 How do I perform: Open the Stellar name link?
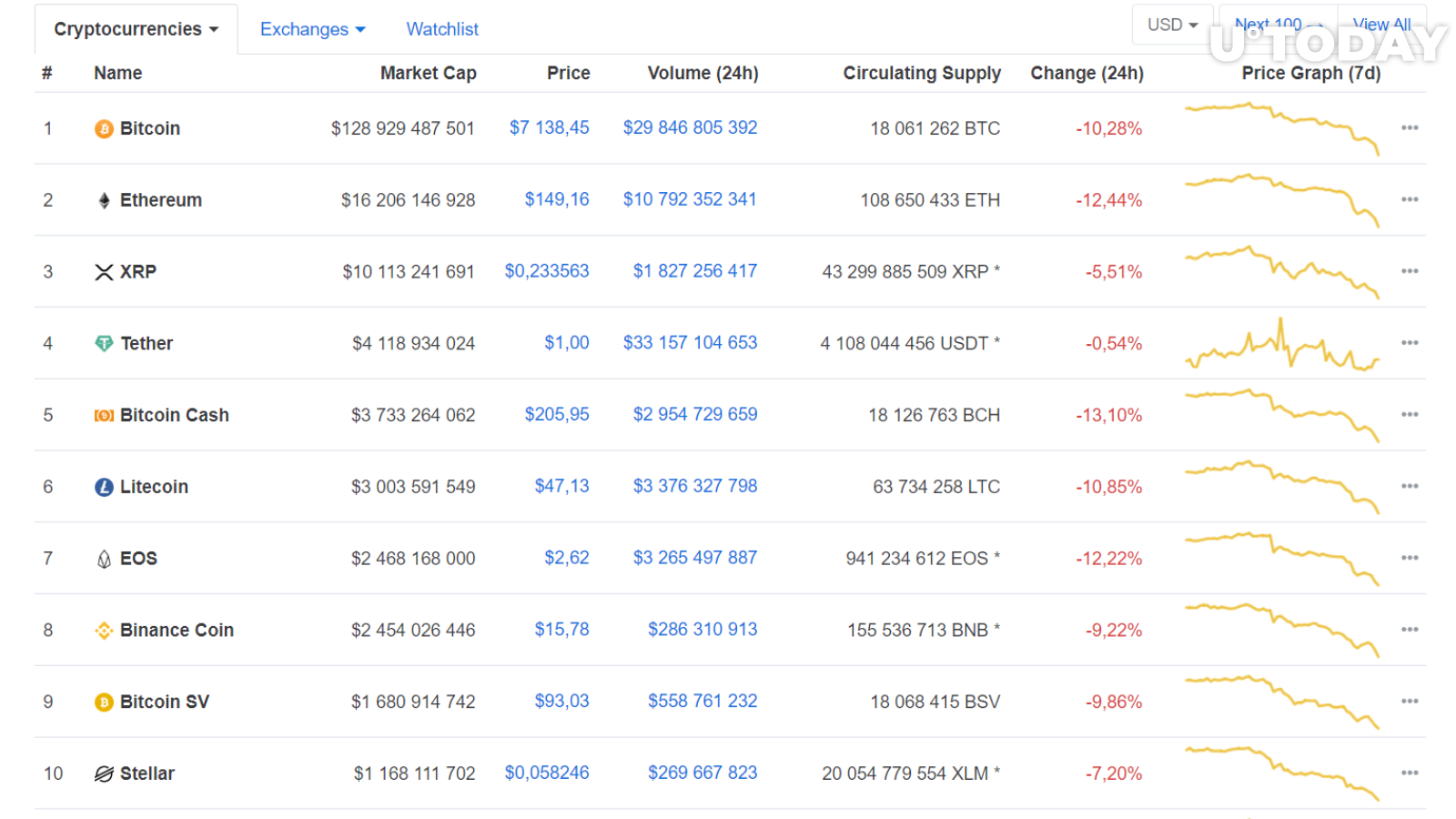pos(147,773)
